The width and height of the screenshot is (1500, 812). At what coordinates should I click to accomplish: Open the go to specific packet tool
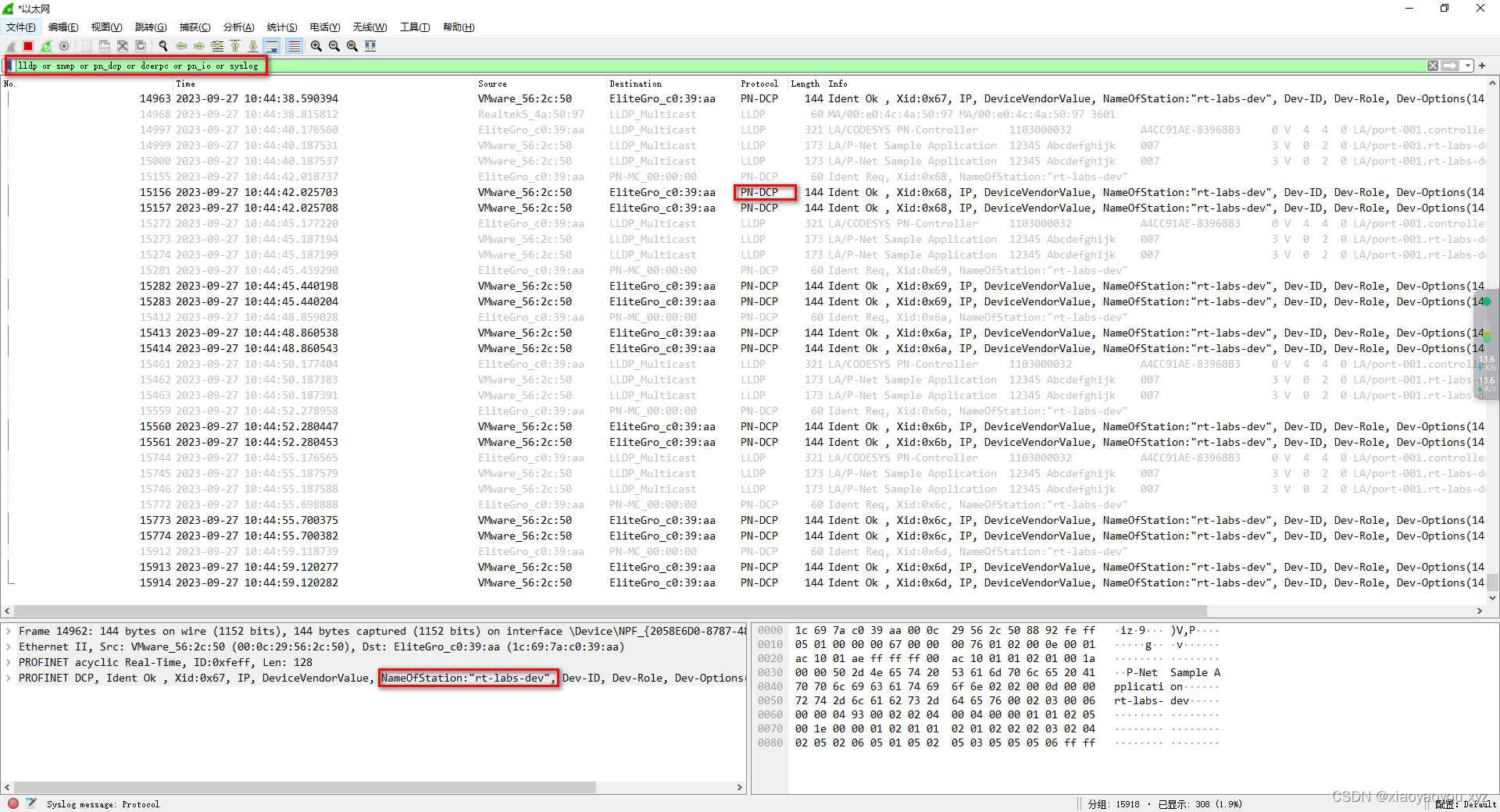[217, 46]
